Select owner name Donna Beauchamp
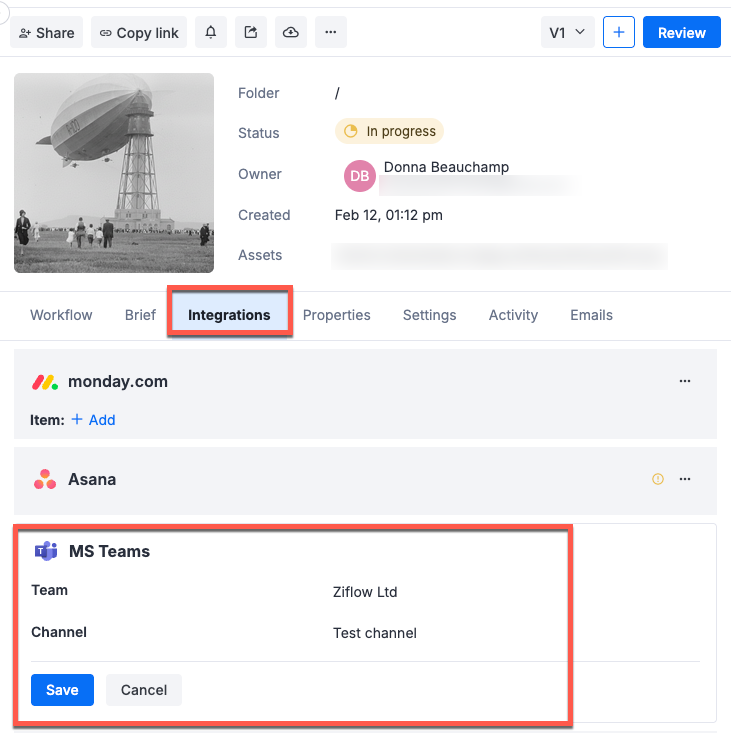 click(x=446, y=167)
